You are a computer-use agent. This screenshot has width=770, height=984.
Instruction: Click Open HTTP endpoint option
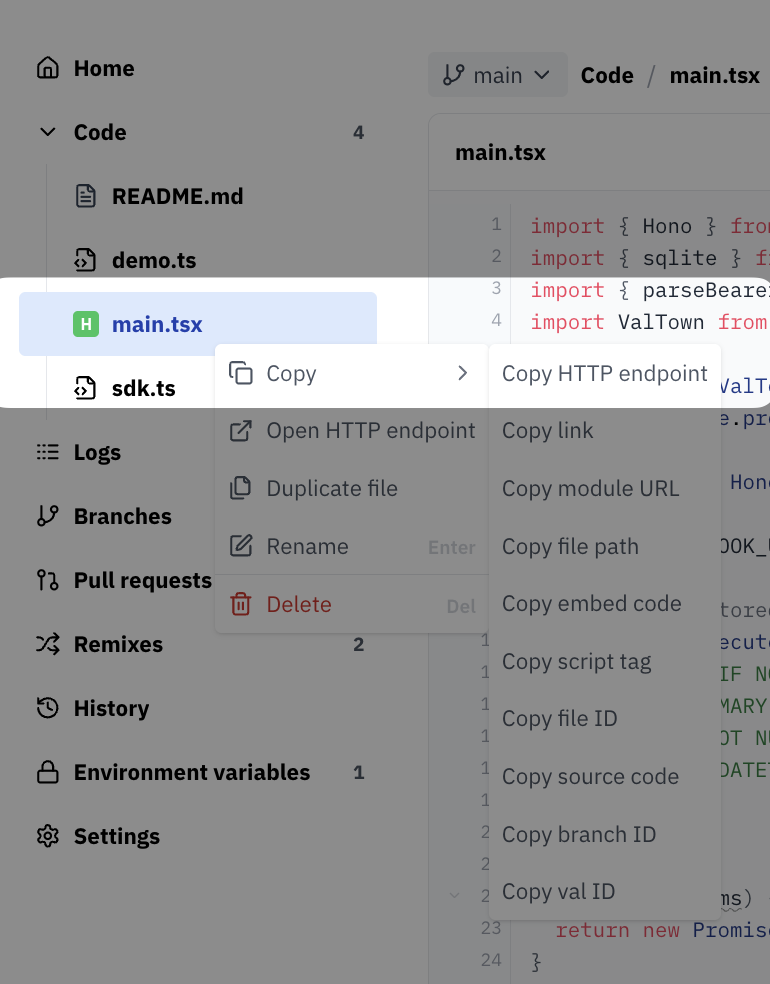(370, 430)
